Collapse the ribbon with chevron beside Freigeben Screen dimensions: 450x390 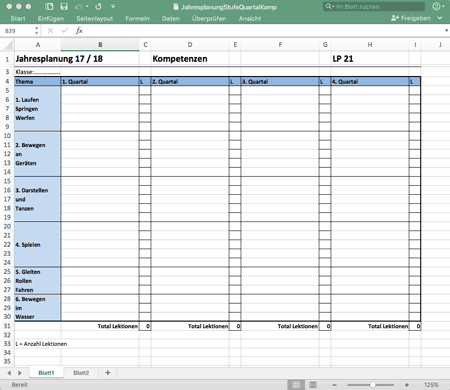pyautogui.click(x=440, y=18)
